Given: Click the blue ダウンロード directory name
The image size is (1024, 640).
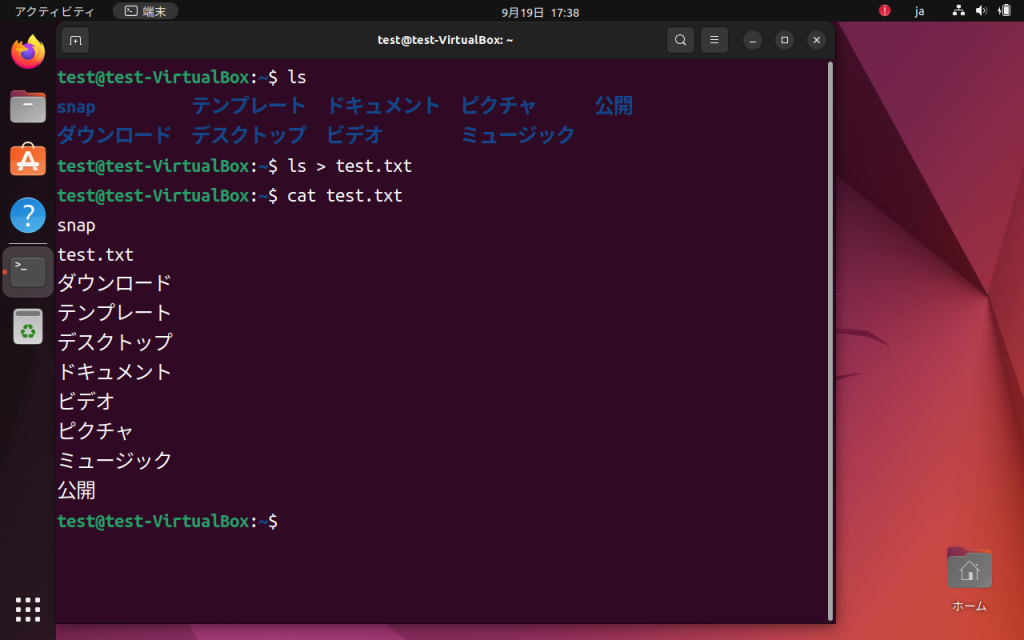Looking at the screenshot, I should (x=114, y=135).
